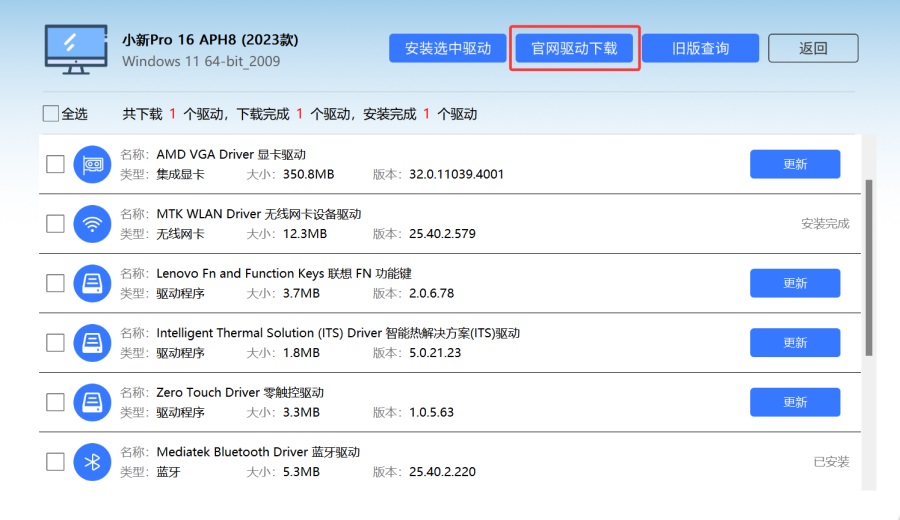This screenshot has height=520, width=900.
Task: Click the MTK WLAN wifi icon
Action: click(x=92, y=224)
